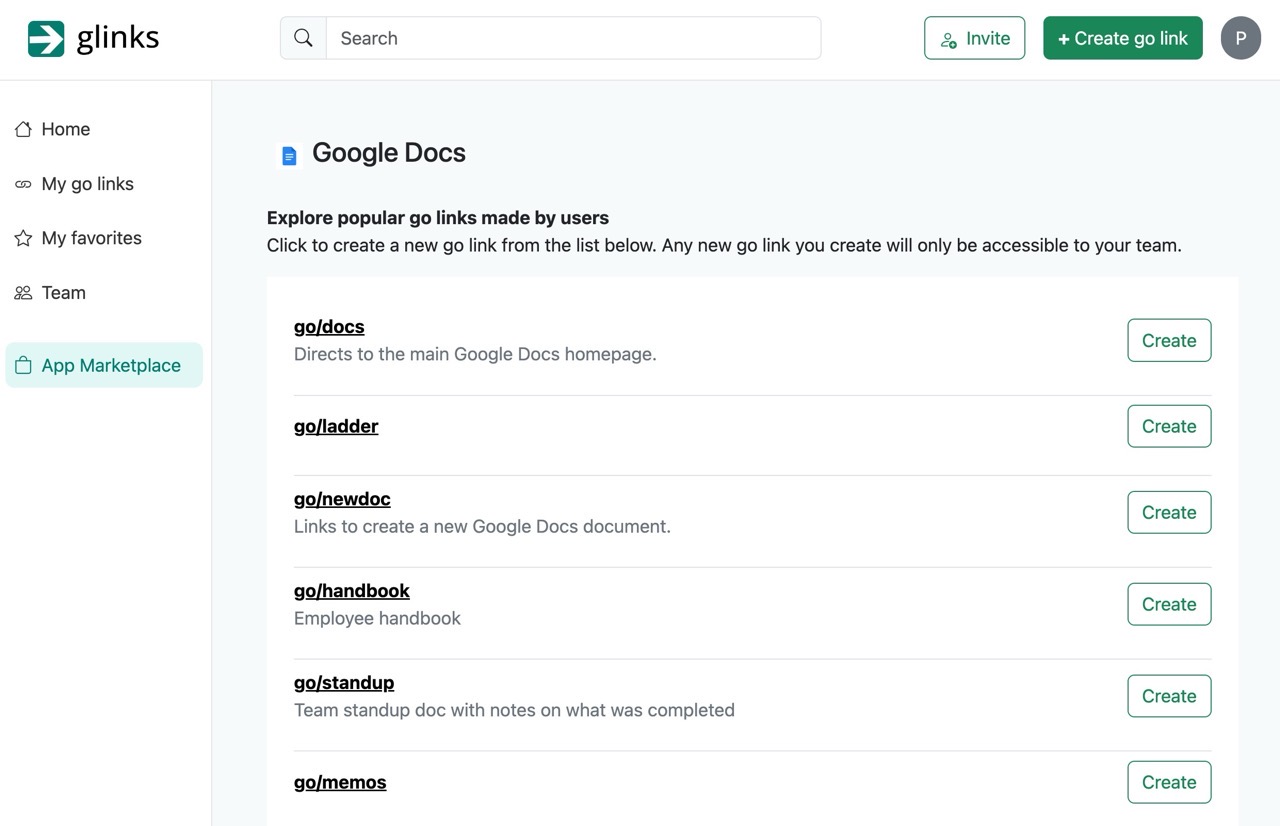Viewport: 1280px width, 826px height.
Task: Click the person-plus icon on Invite button
Action: pos(949,40)
